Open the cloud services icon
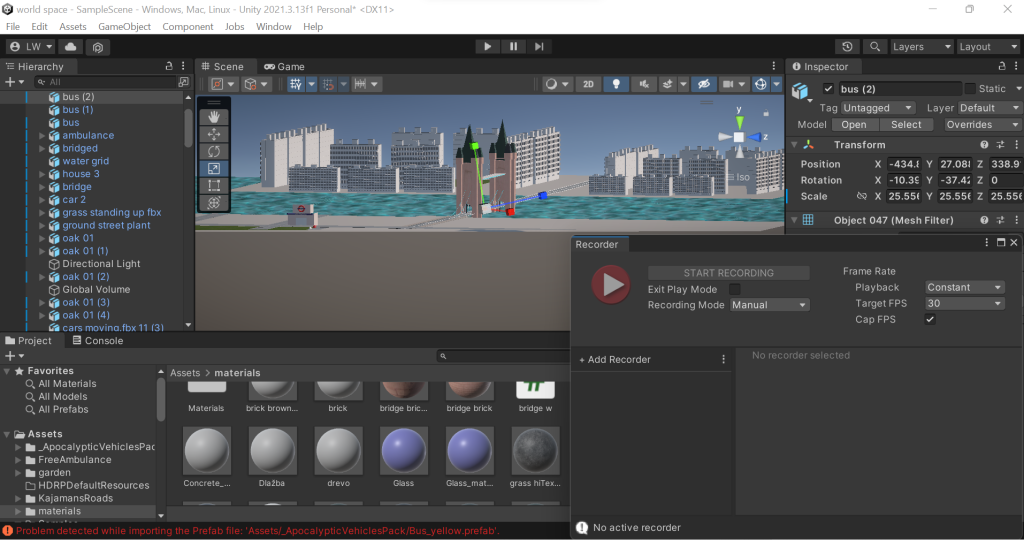Viewport: 1024px width, 540px height. [71, 46]
